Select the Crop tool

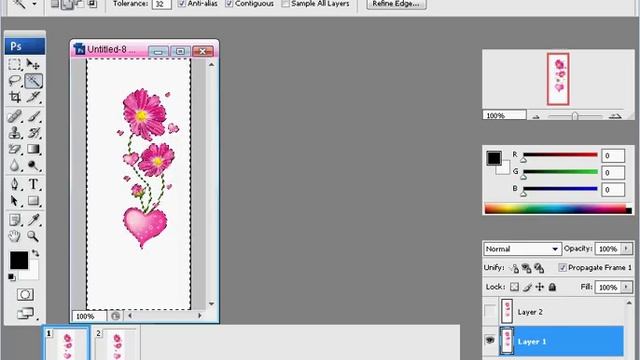pyautogui.click(x=15, y=97)
